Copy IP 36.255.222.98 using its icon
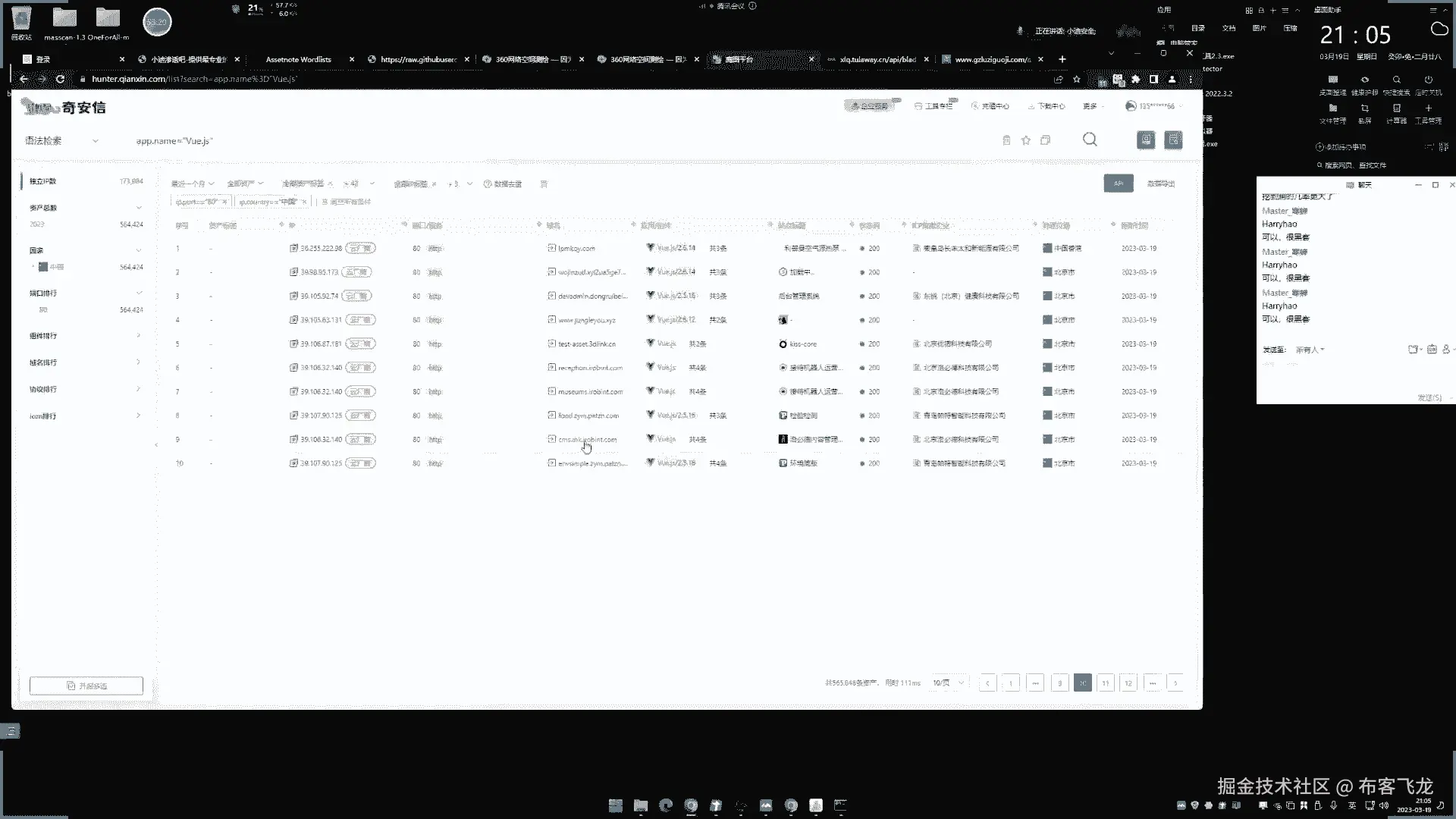 pos(293,248)
